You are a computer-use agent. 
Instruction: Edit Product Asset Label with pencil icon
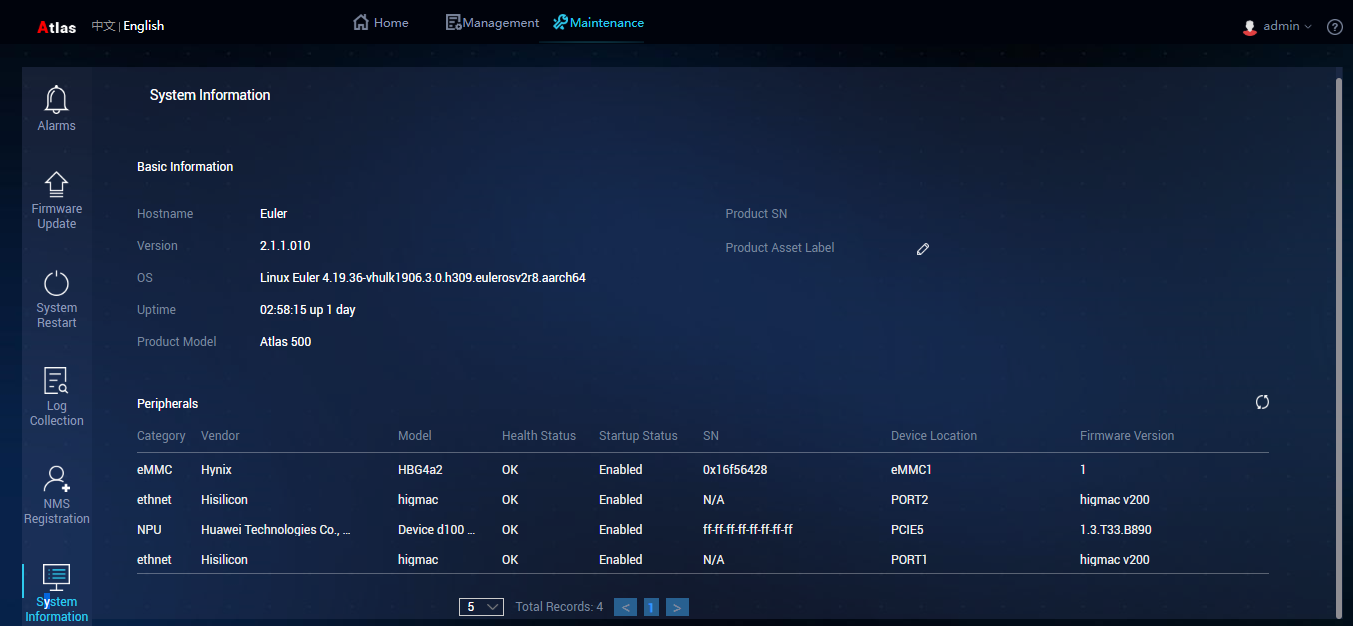tap(923, 249)
